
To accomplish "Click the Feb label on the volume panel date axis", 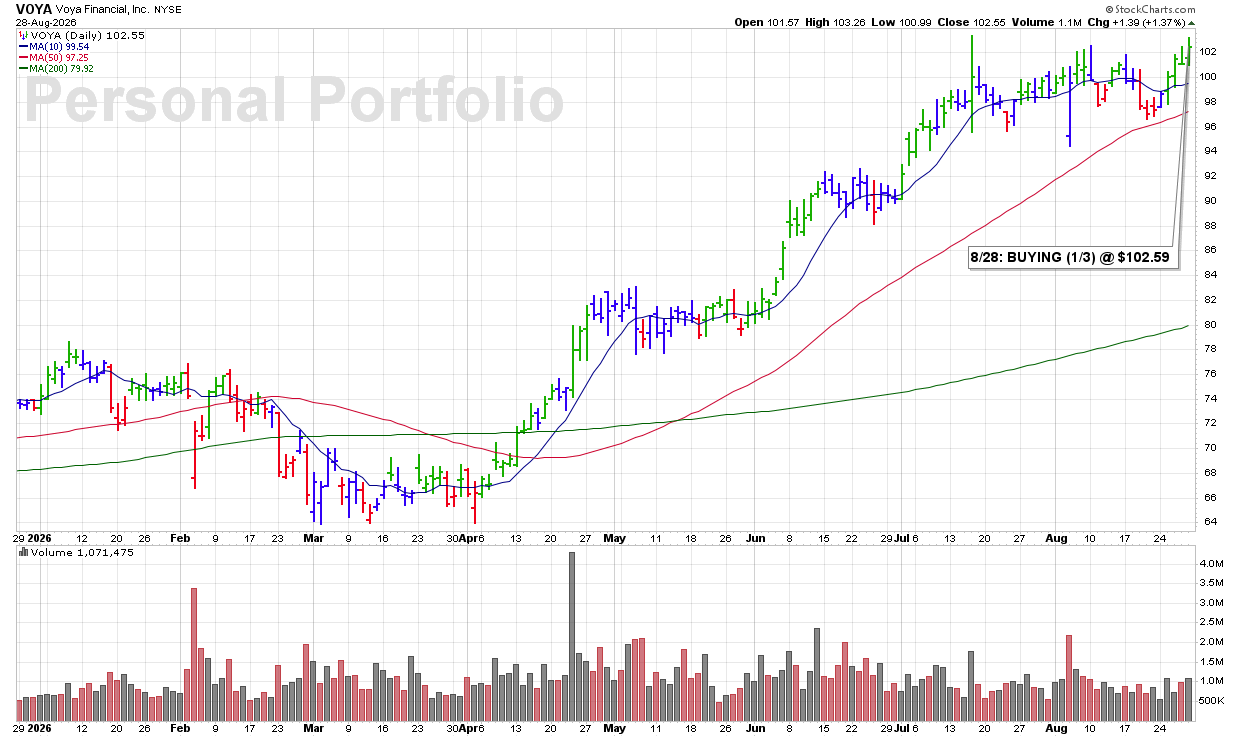I will point(181,729).
